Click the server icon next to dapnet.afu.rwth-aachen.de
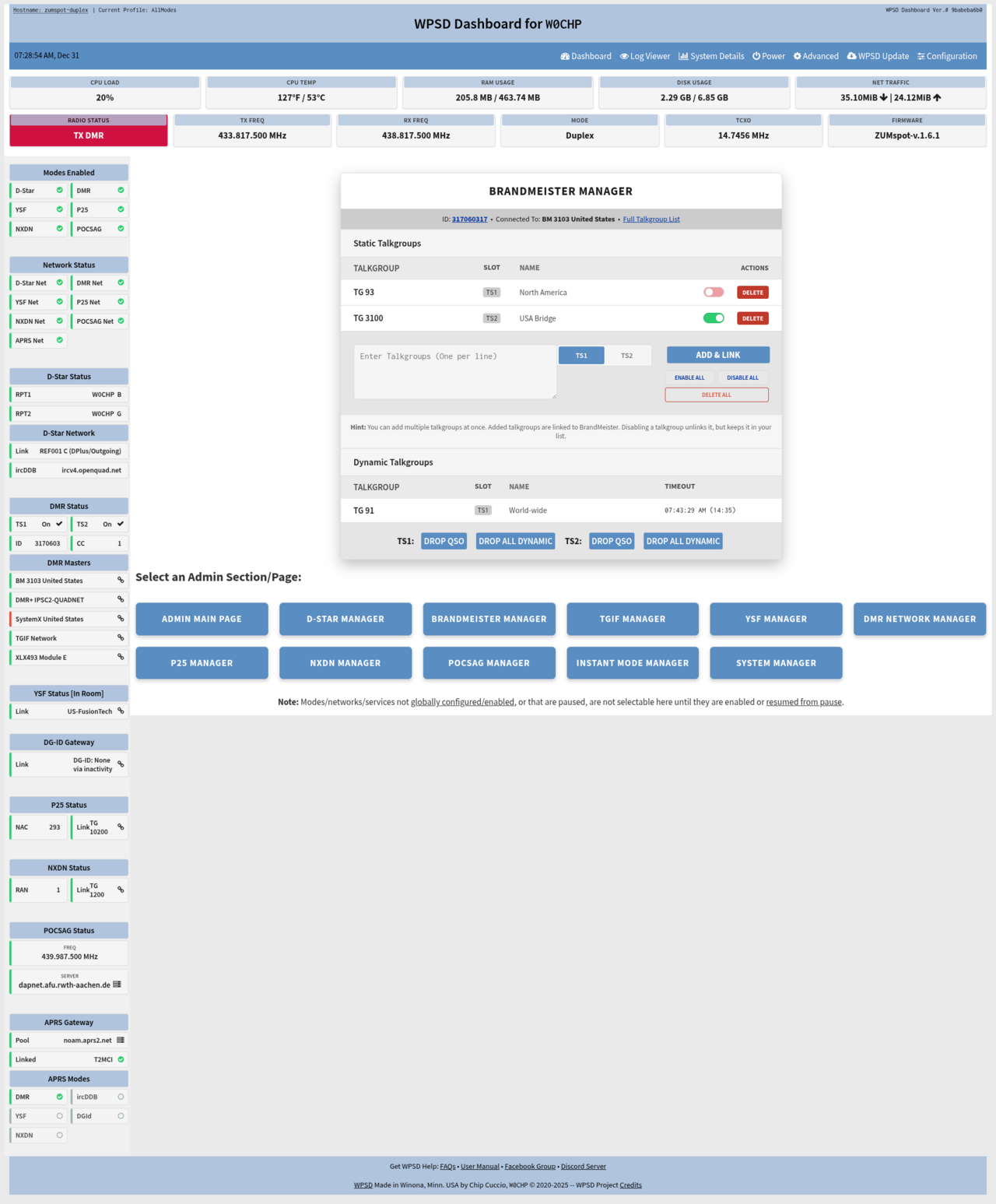996x1204 pixels. coord(117,985)
